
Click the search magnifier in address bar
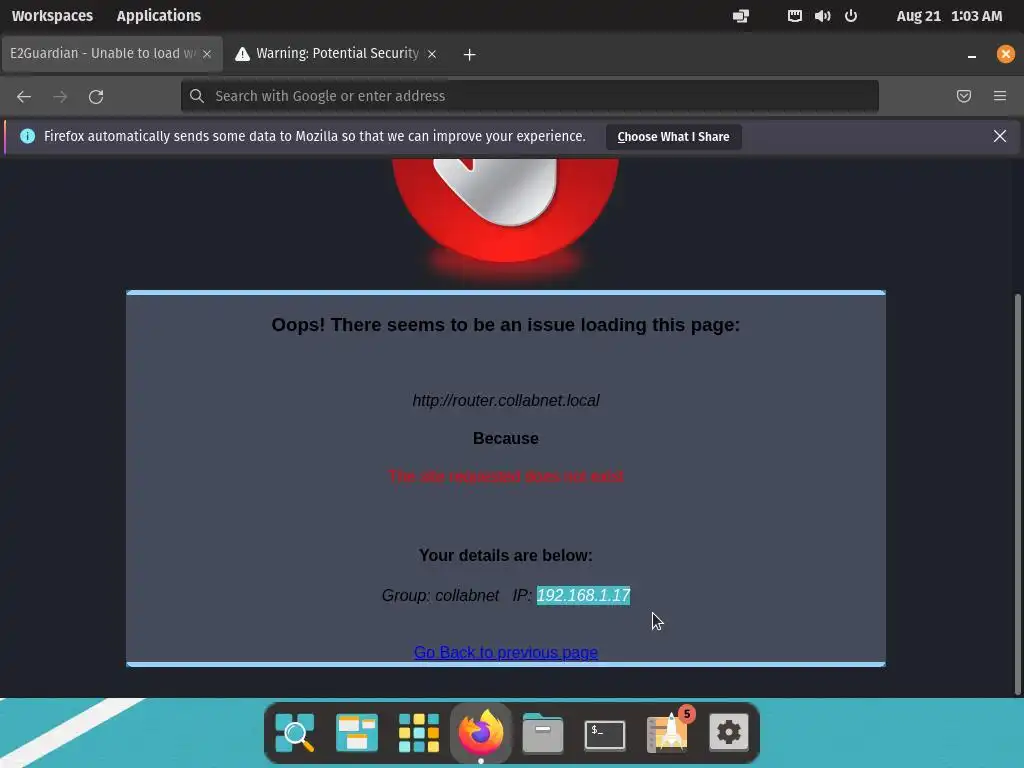click(197, 96)
